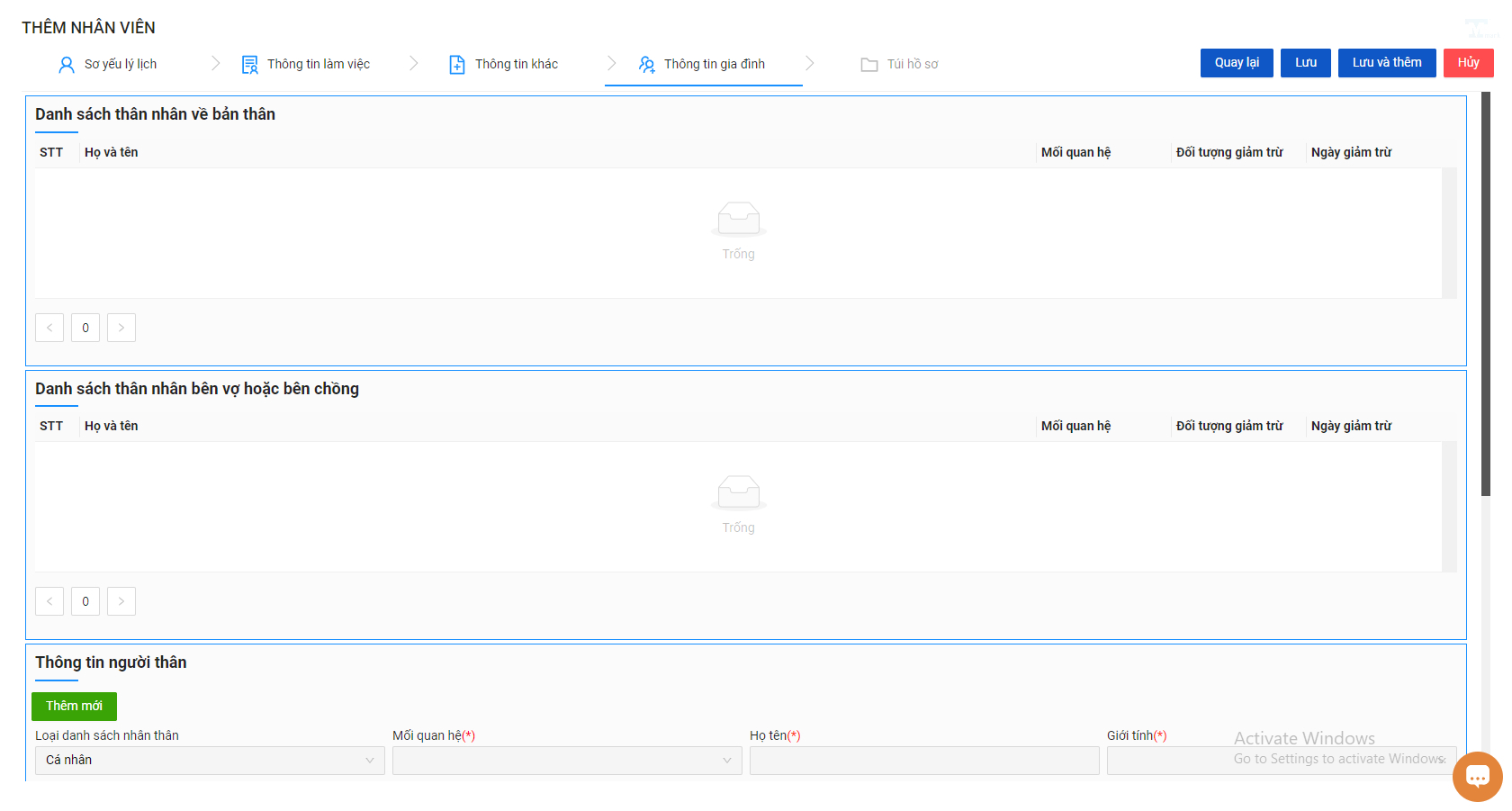Click the Họ tên input field

coord(924,761)
